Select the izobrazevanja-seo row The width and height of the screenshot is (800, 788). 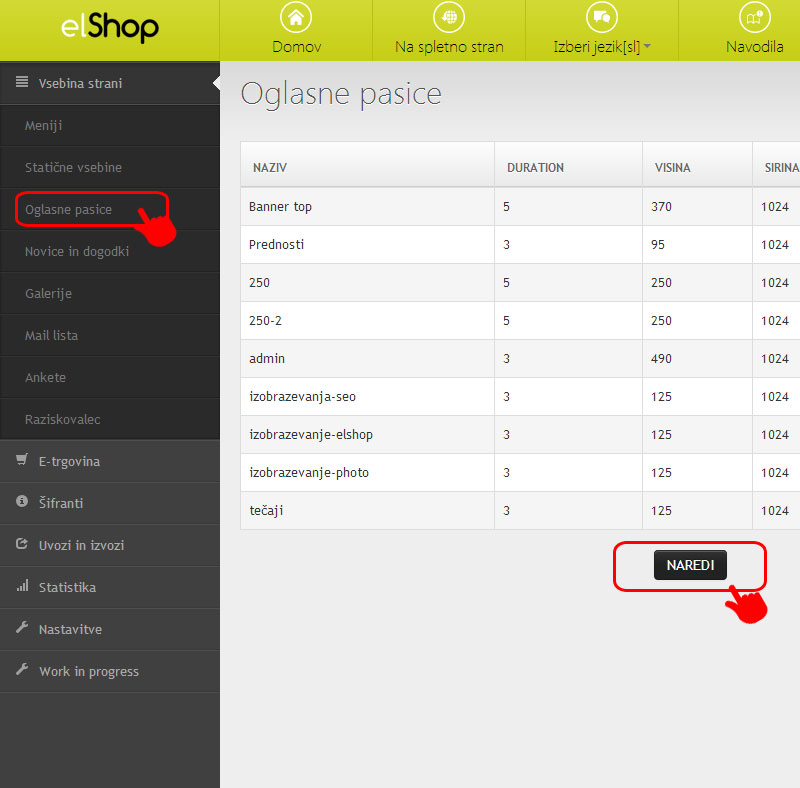point(520,397)
